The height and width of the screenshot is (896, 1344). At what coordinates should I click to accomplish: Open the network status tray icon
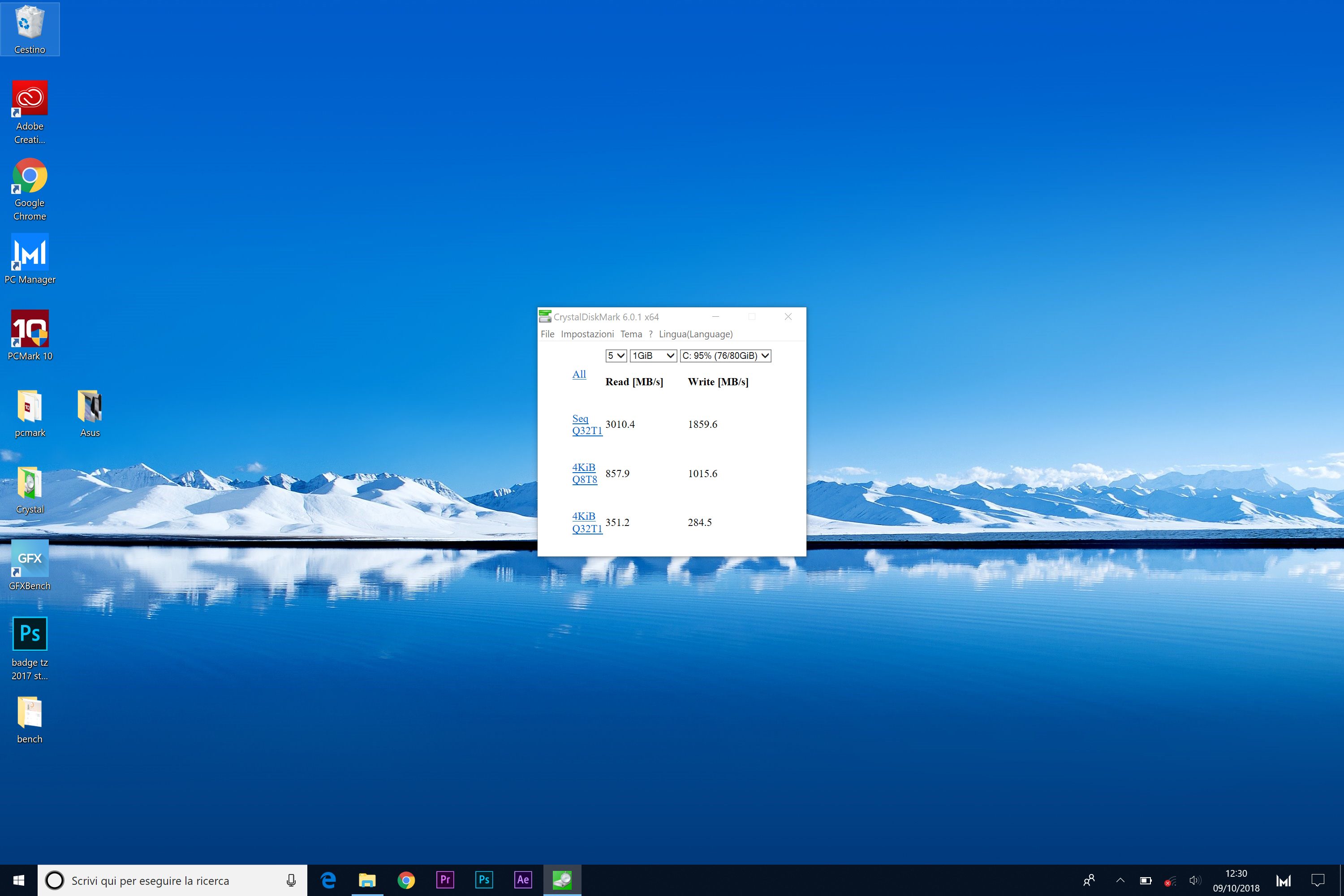(x=1170, y=881)
